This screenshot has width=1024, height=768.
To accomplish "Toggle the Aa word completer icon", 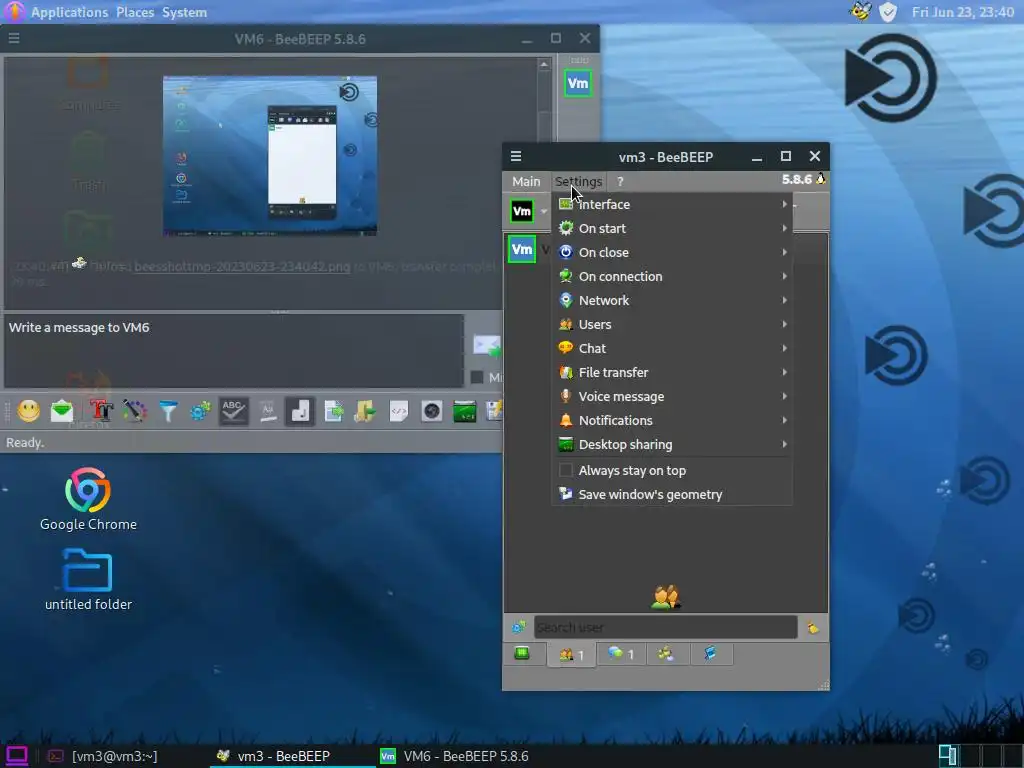I will point(267,411).
